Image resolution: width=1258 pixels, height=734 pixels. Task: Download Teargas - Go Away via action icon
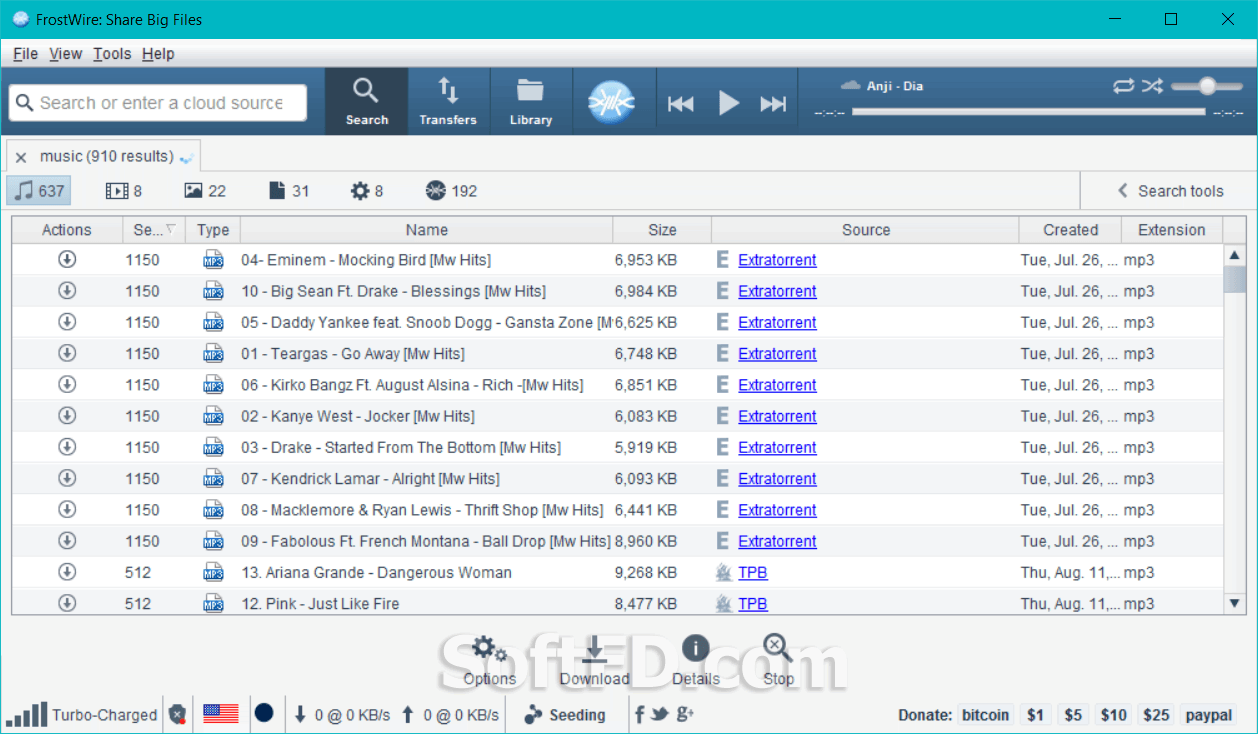tap(67, 352)
